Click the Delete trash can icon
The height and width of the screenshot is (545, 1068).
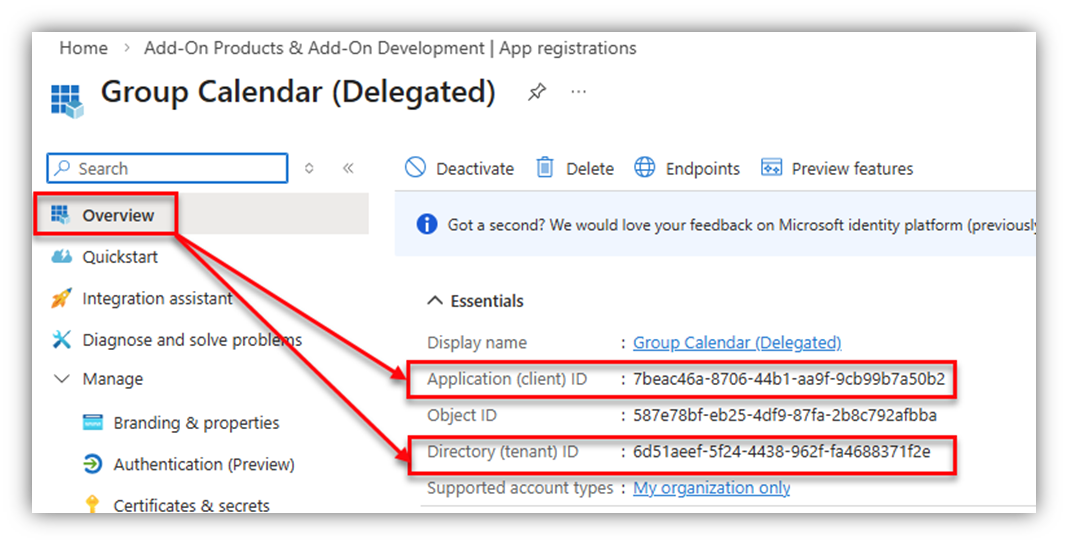545,168
